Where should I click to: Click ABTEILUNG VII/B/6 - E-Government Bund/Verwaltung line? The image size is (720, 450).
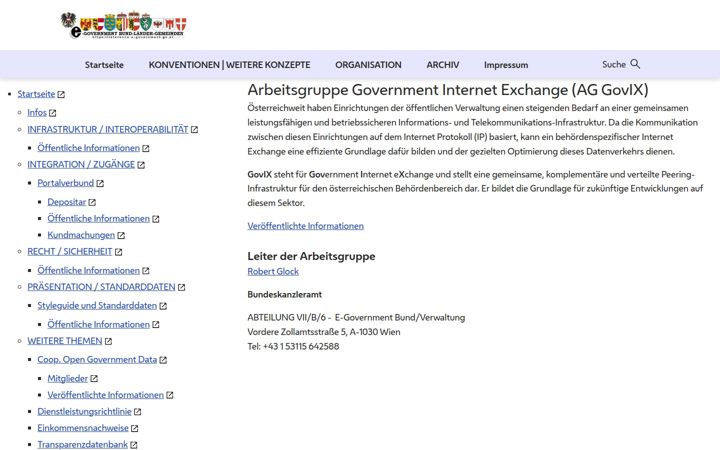tap(356, 317)
